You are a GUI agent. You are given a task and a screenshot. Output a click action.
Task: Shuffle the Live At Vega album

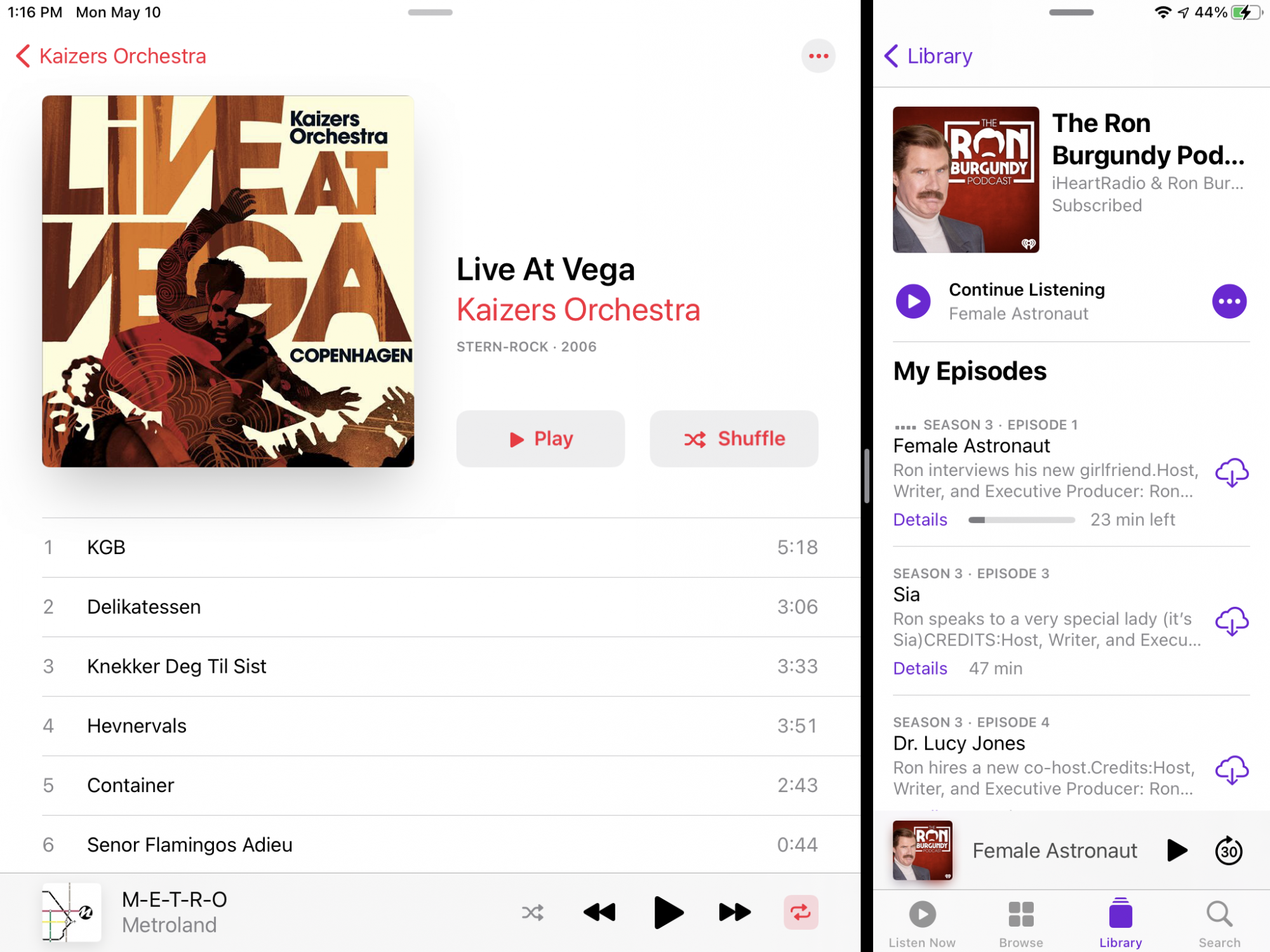[733, 439]
